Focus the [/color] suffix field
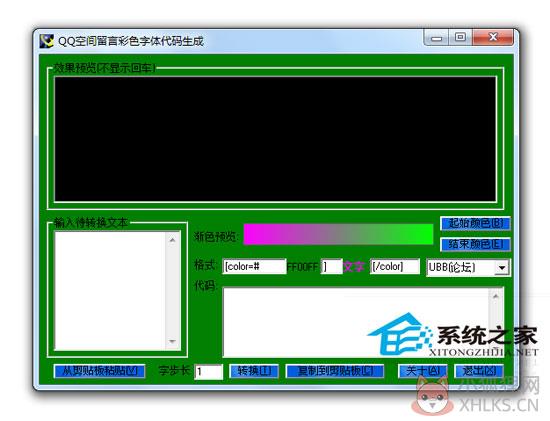 coord(395,267)
